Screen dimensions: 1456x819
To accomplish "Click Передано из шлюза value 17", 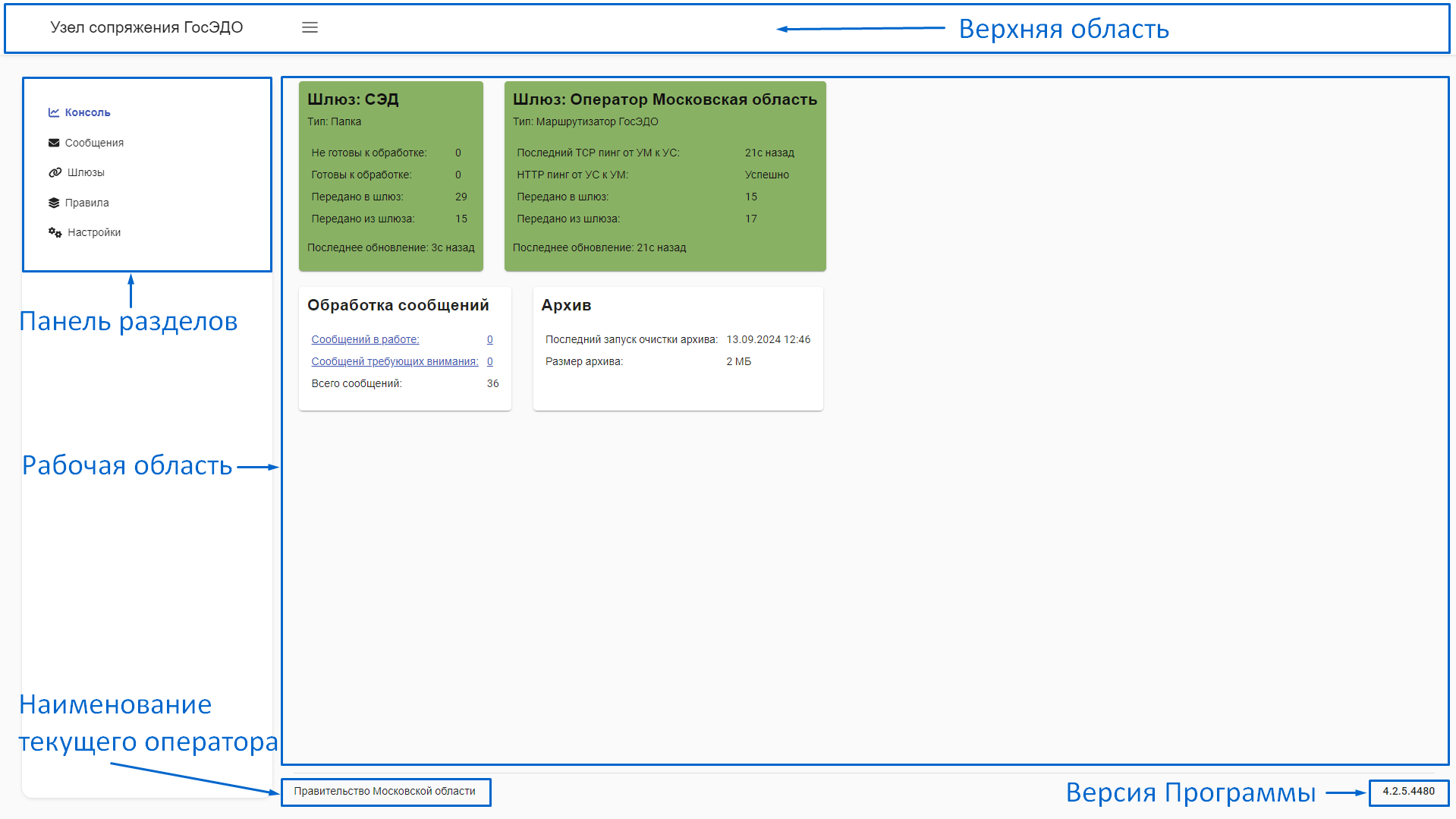I will pos(751,219).
